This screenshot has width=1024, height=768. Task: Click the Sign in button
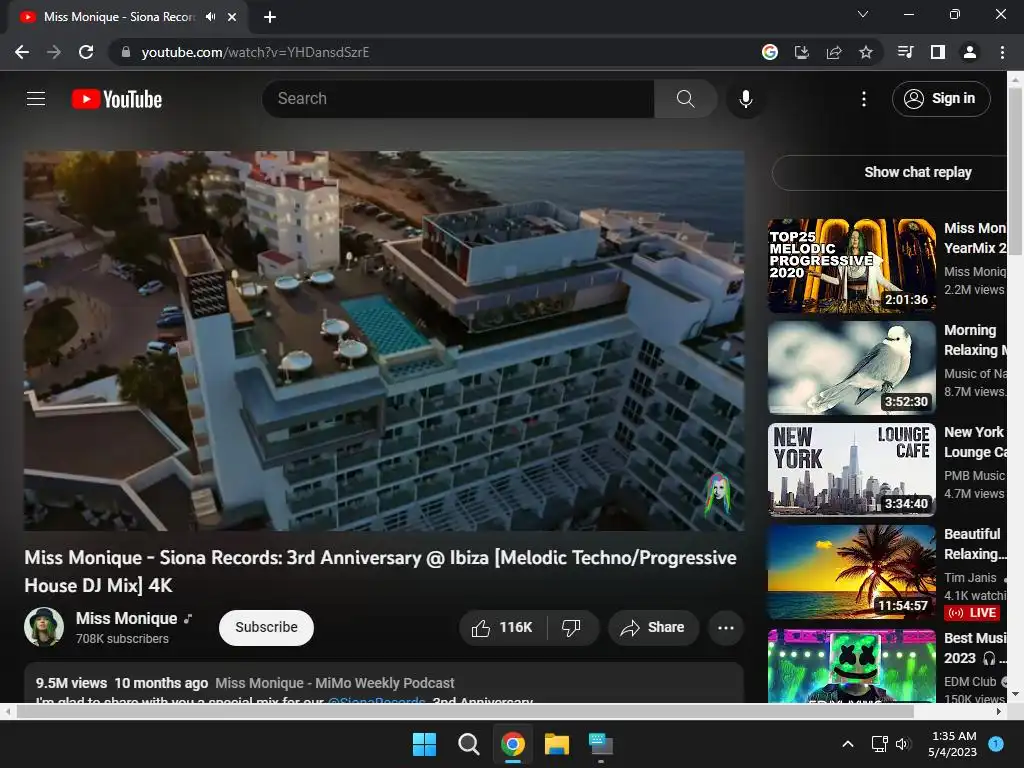(941, 99)
